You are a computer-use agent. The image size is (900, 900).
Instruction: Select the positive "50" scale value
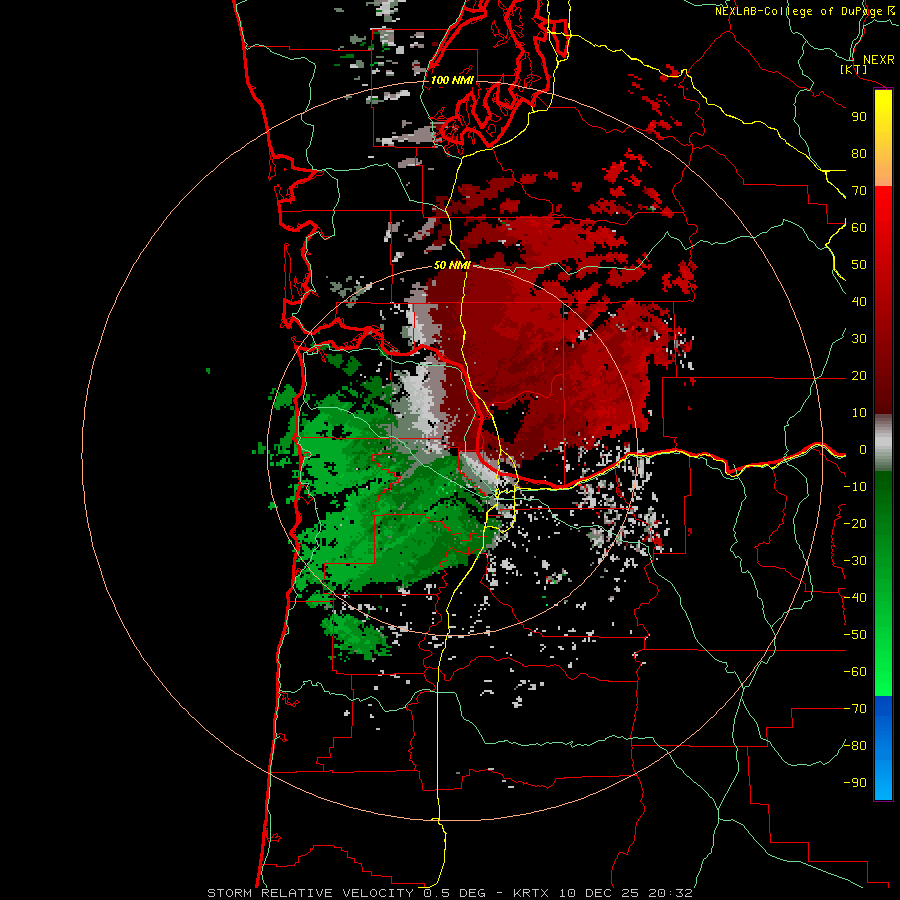pos(859,265)
